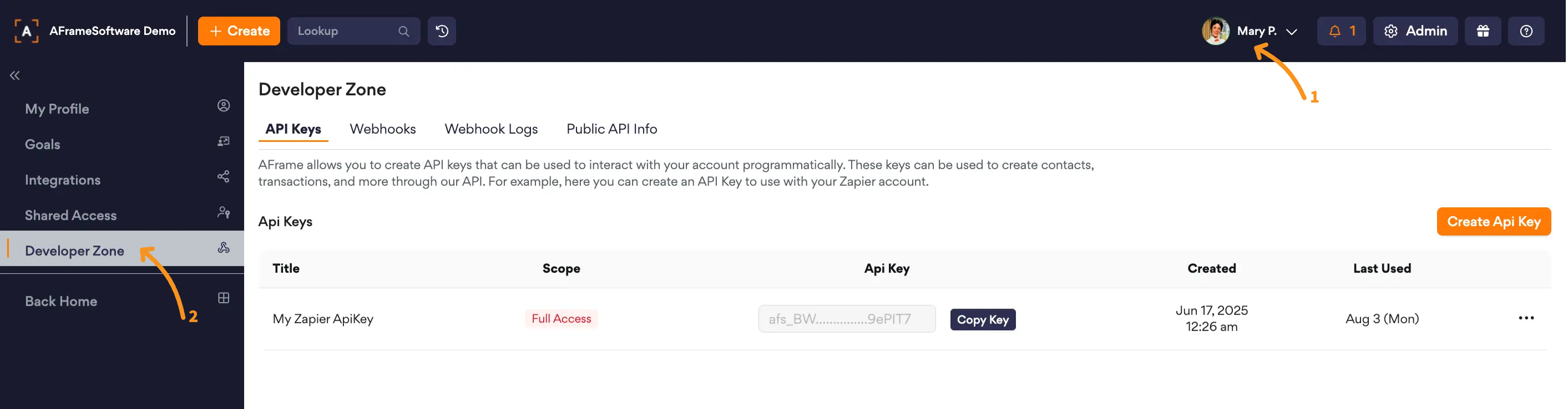1568x409 pixels.
Task: Click the Developer Zone webhook icon
Action: tap(224, 248)
